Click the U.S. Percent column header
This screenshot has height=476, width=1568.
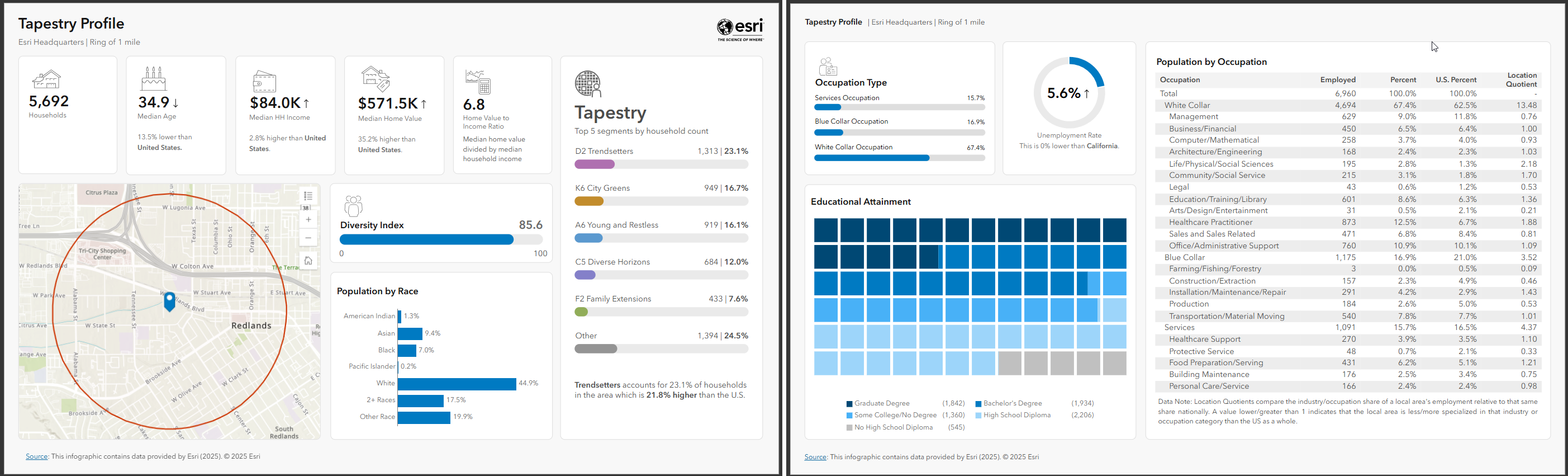coord(1456,80)
